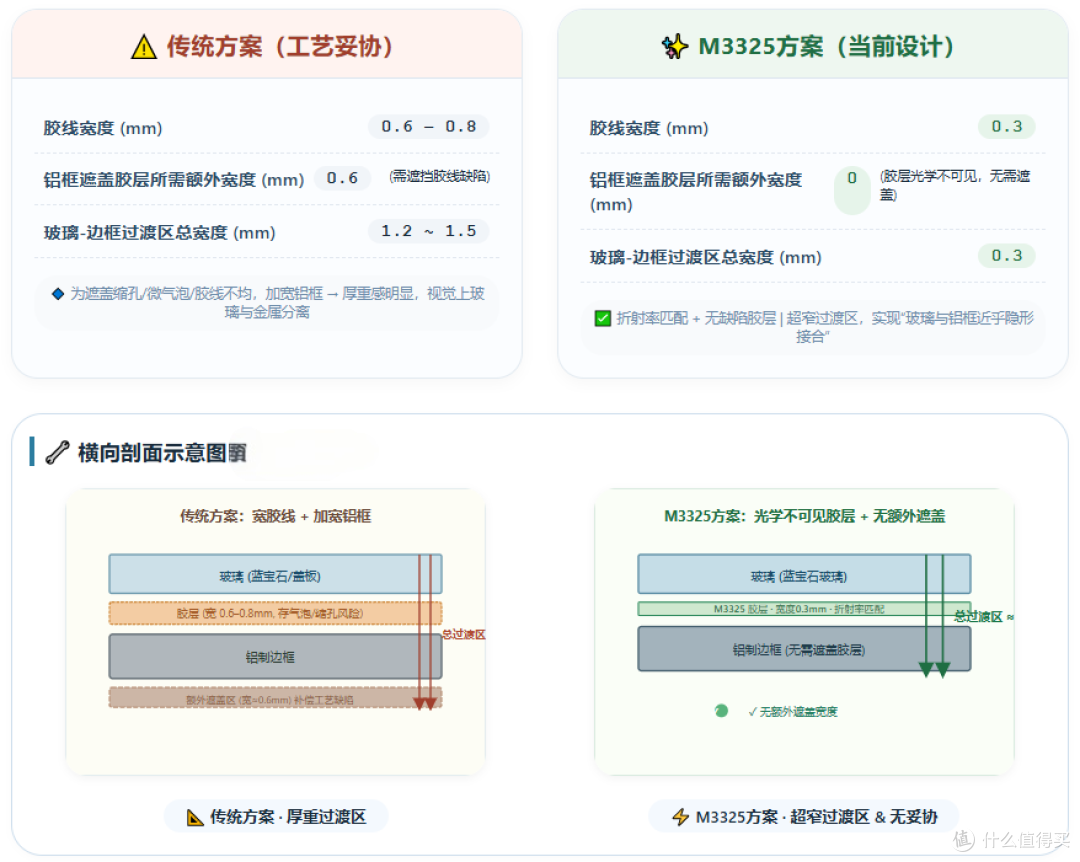Click 玻璃-边框过渡区总宽度 label in 传统方案 card
This screenshot has height=862, width=1080.
[x=159, y=232]
